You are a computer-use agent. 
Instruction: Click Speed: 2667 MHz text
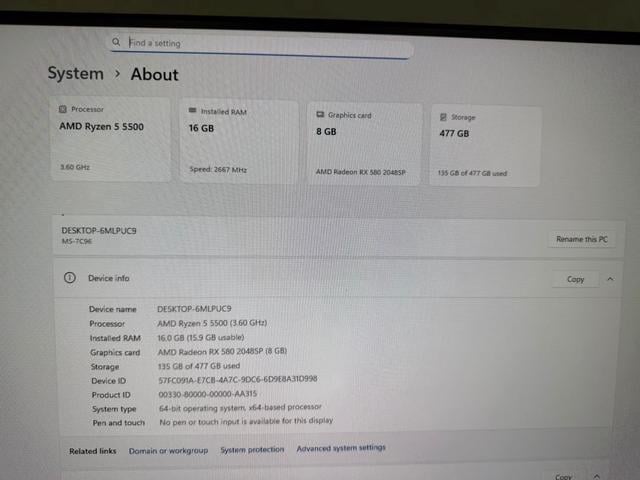click(218, 169)
